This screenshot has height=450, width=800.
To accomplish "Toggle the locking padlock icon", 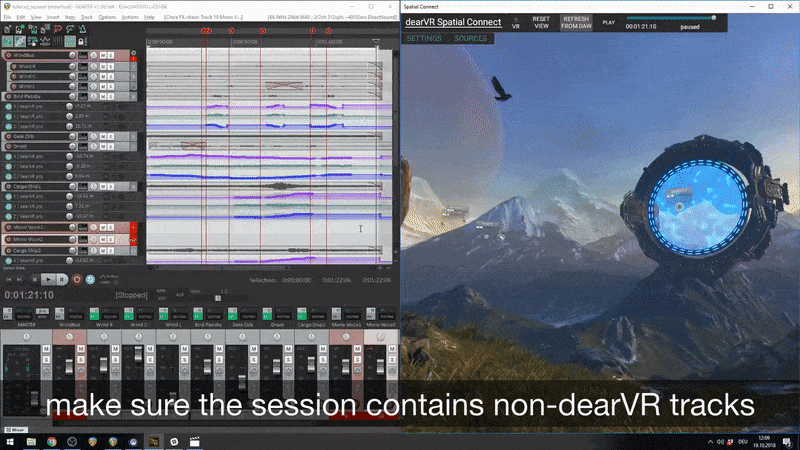I will (x=82, y=41).
